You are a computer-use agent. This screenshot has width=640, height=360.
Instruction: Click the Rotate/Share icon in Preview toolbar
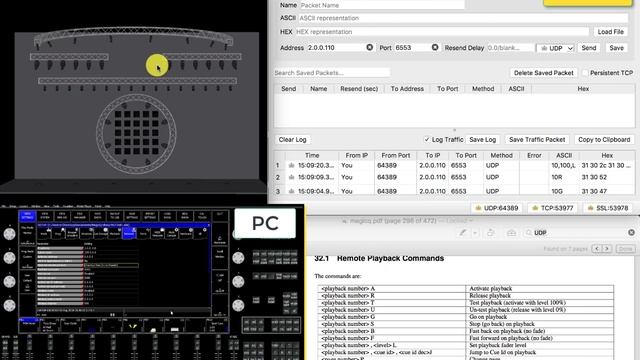point(491,233)
